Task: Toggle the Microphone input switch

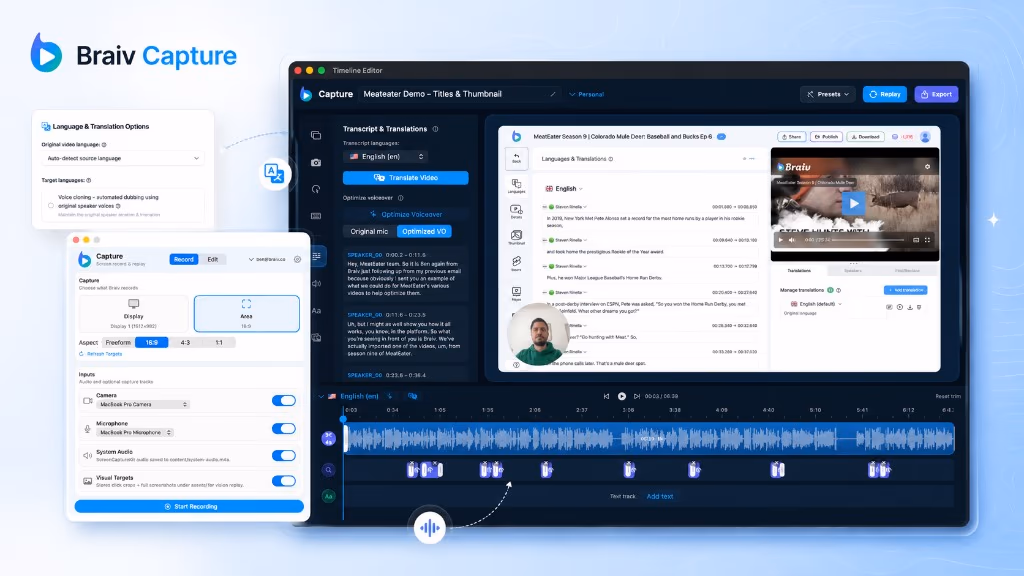Action: 283,428
